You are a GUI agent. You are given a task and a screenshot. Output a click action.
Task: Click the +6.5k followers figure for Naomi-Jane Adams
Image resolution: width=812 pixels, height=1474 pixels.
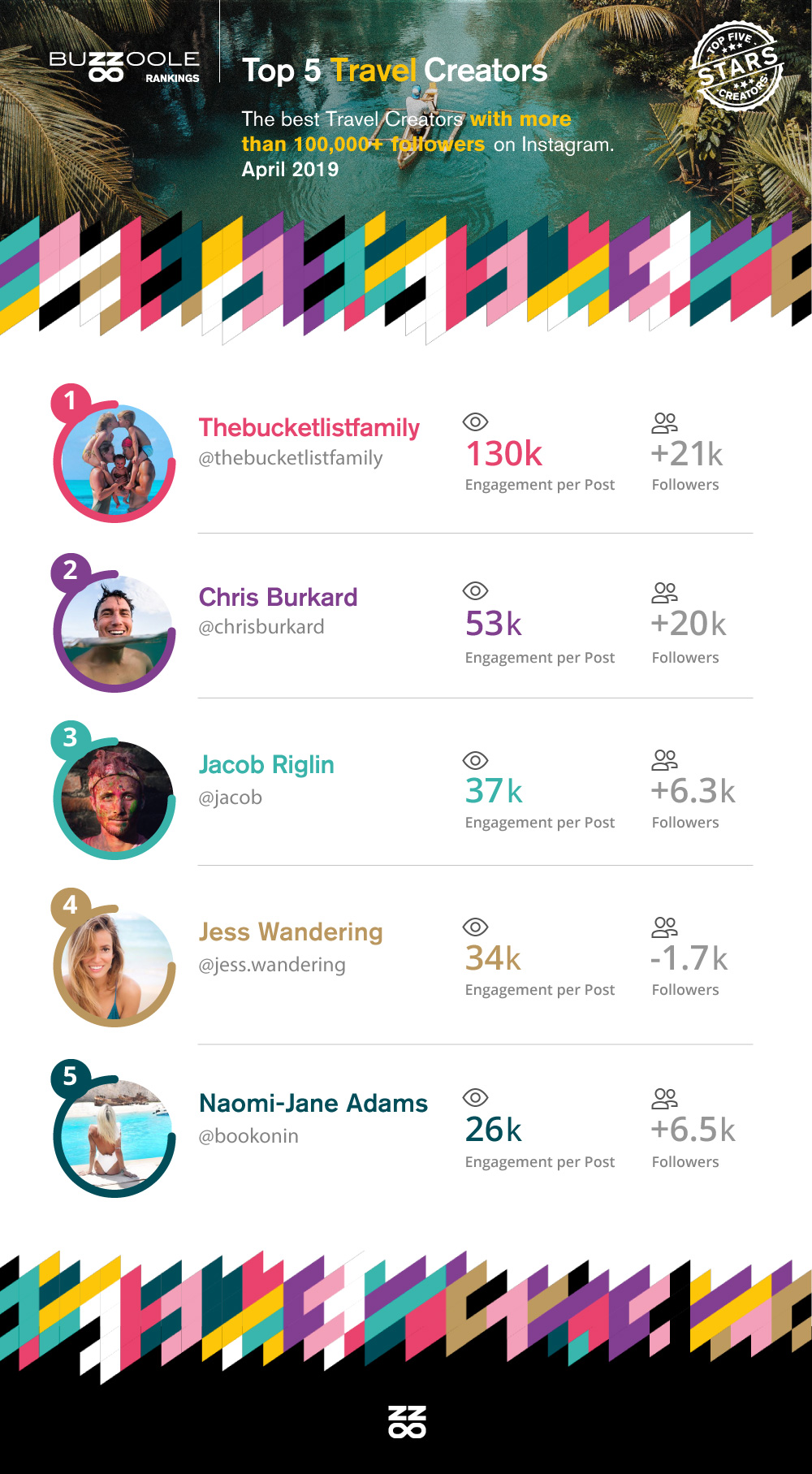[x=693, y=1130]
